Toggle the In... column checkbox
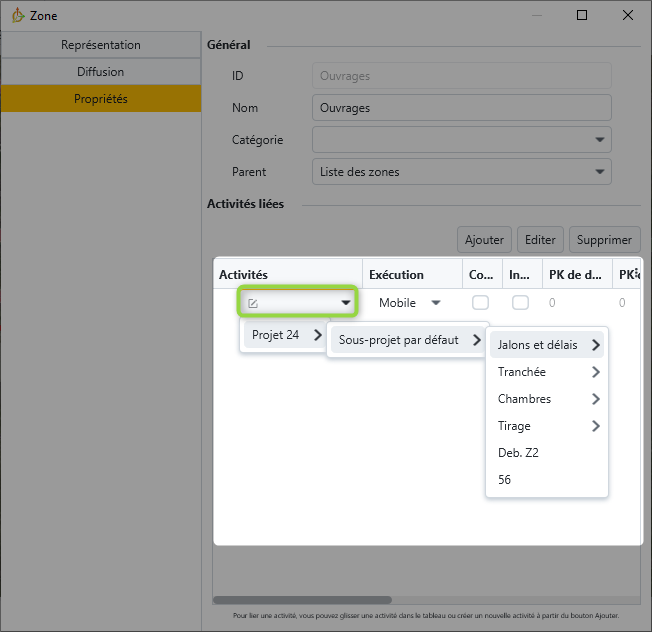This screenshot has height=632, width=652. tap(520, 303)
